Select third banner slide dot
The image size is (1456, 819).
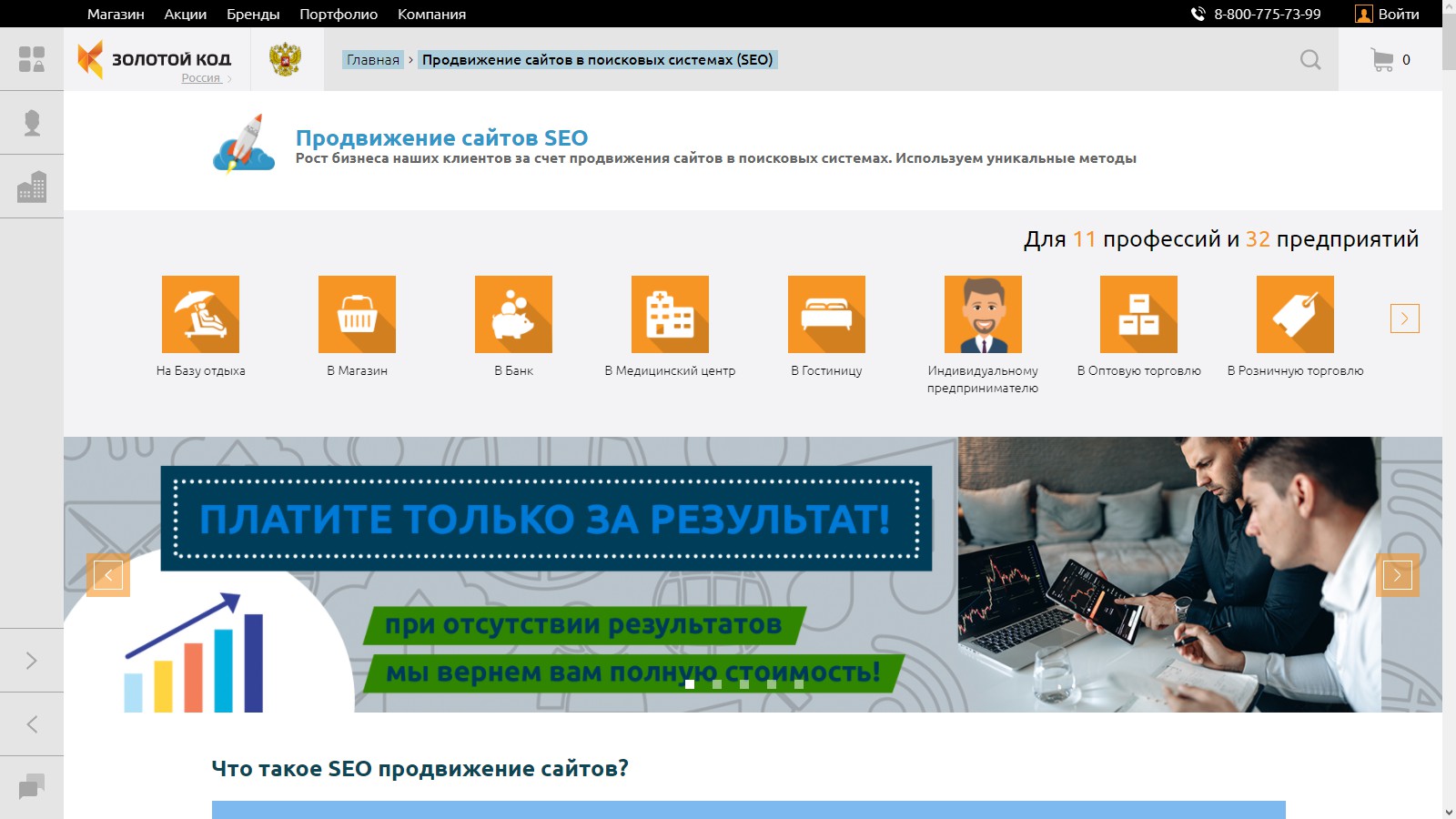click(744, 684)
